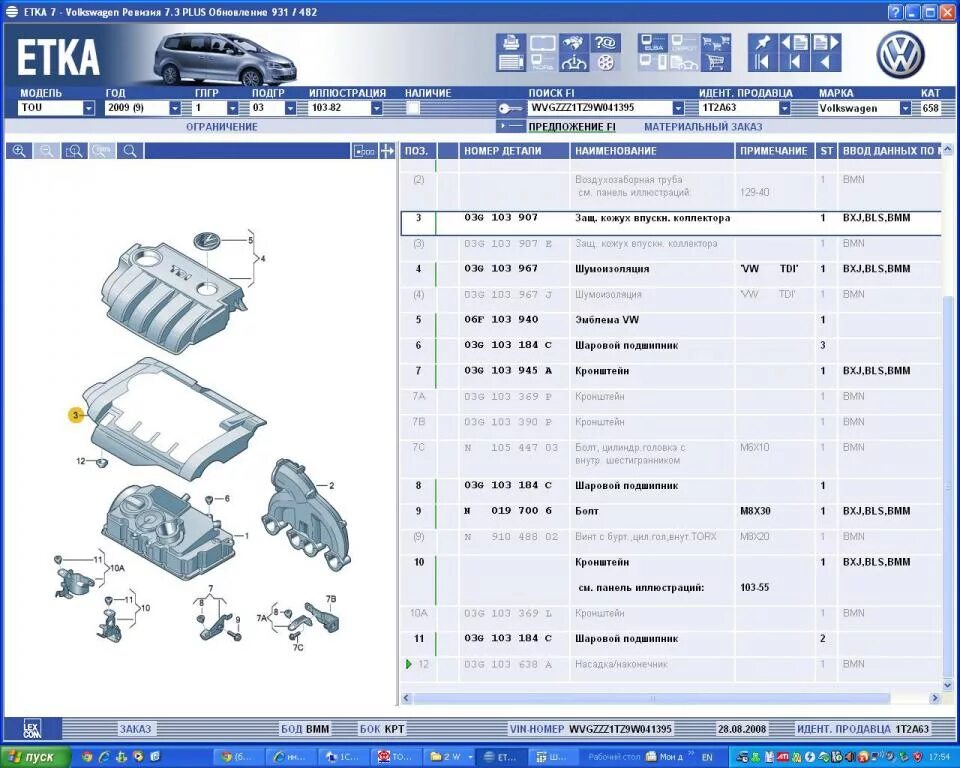Click the ЗАКАЗ button in status bar
Image resolution: width=960 pixels, height=768 pixels.
point(135,729)
